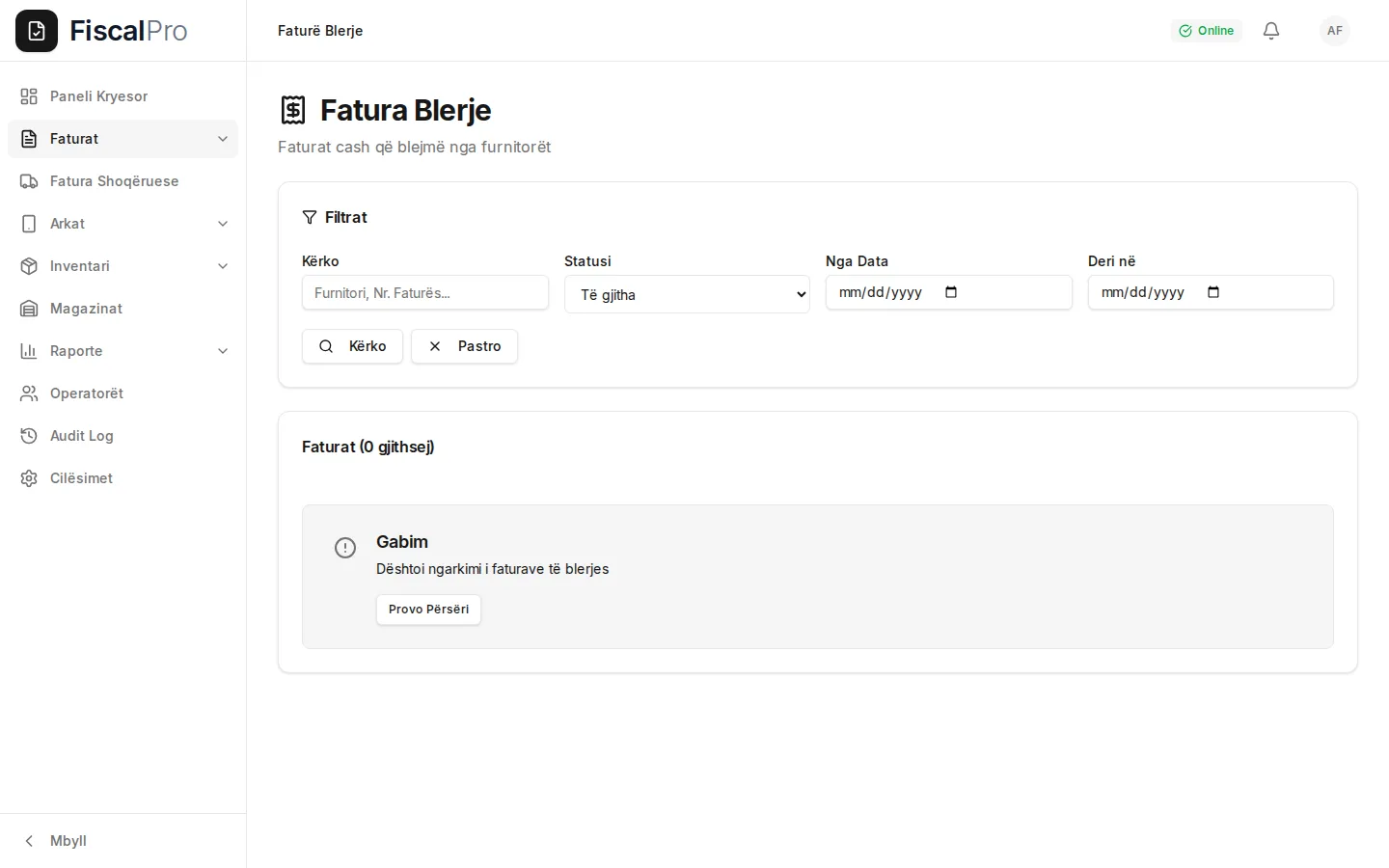Click the Operatorët users icon
Viewport: 1389px width, 868px height.
[x=29, y=393]
